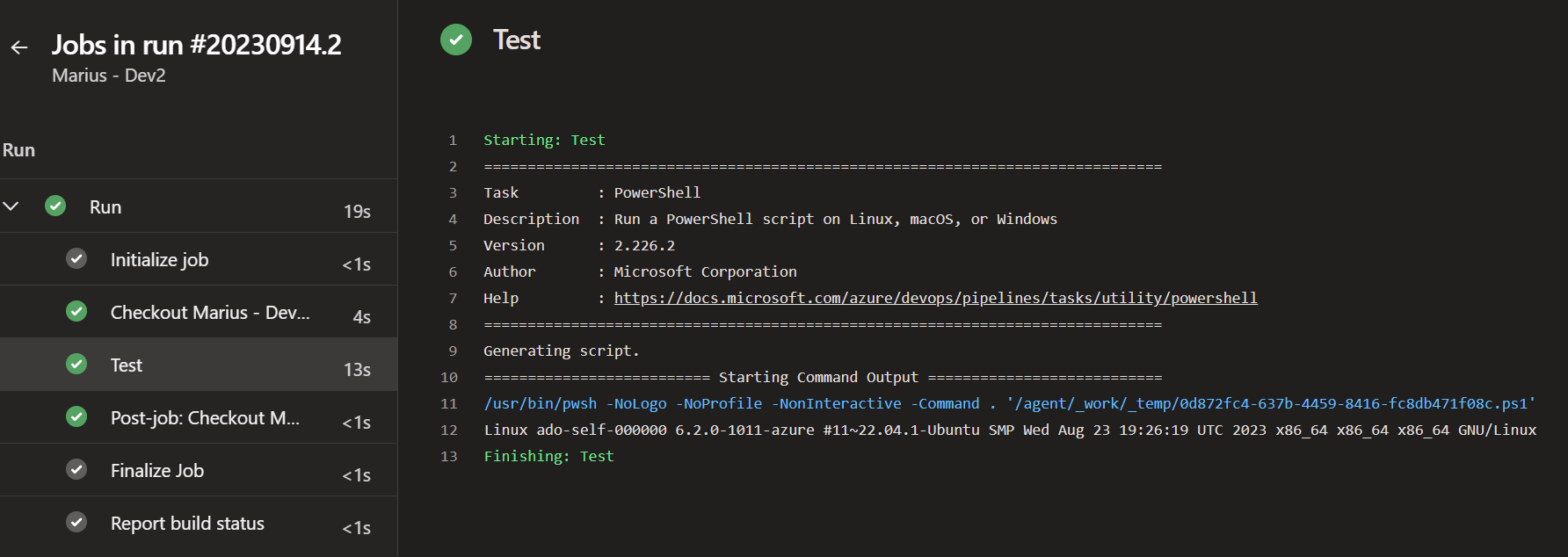Select the Test step in job list
The height and width of the screenshot is (557, 1568).
point(127,365)
